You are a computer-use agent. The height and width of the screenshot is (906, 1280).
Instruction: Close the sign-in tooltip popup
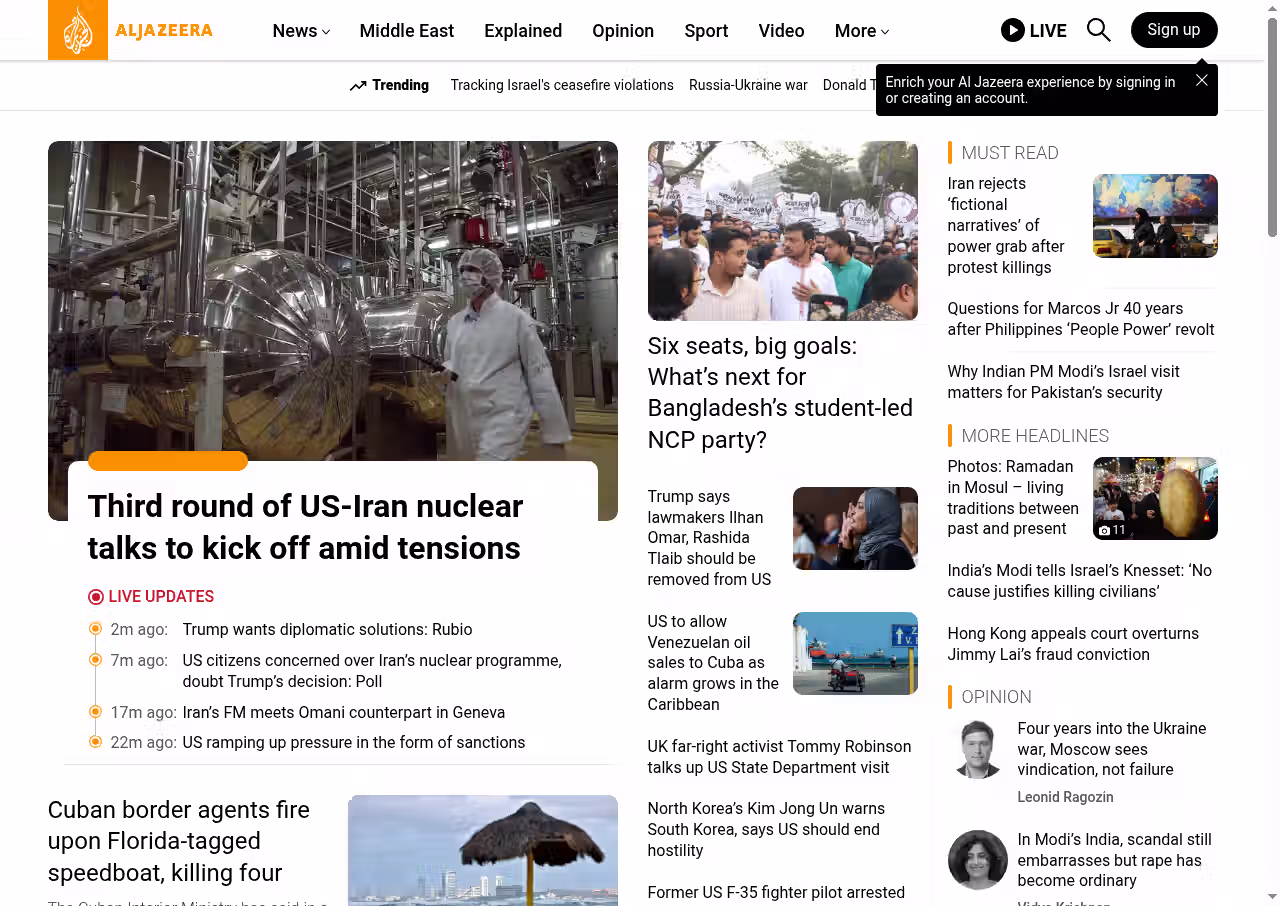pyautogui.click(x=1202, y=80)
